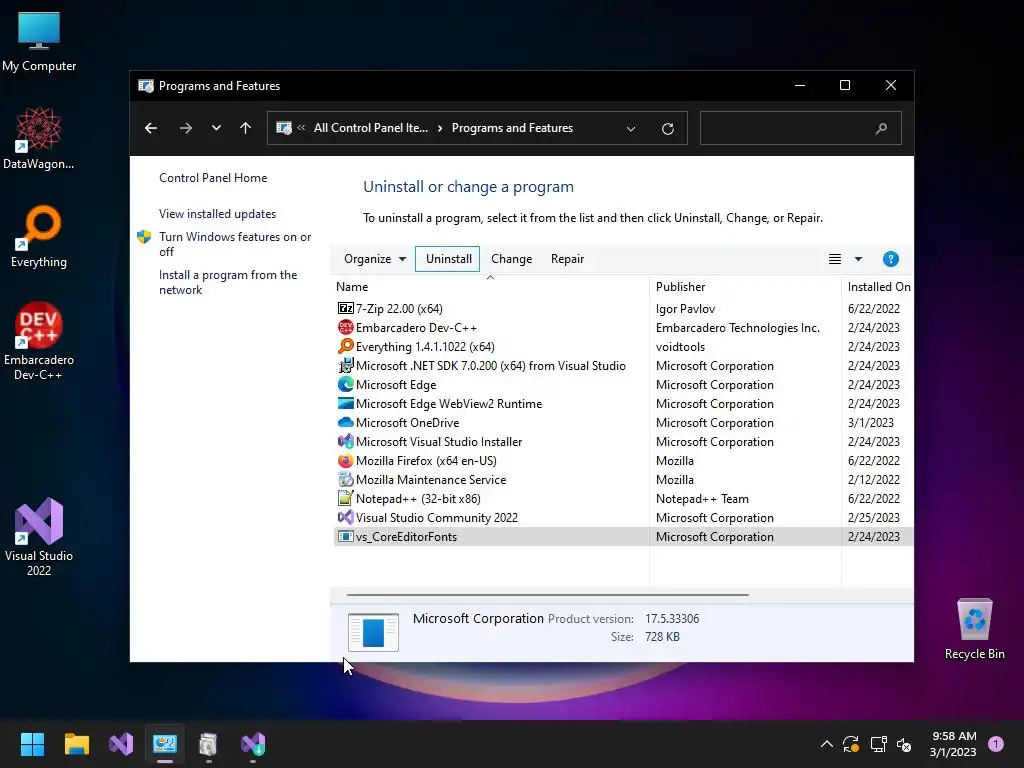The width and height of the screenshot is (1024, 768).
Task: Open Visual Studio from the taskbar
Action: 121,744
